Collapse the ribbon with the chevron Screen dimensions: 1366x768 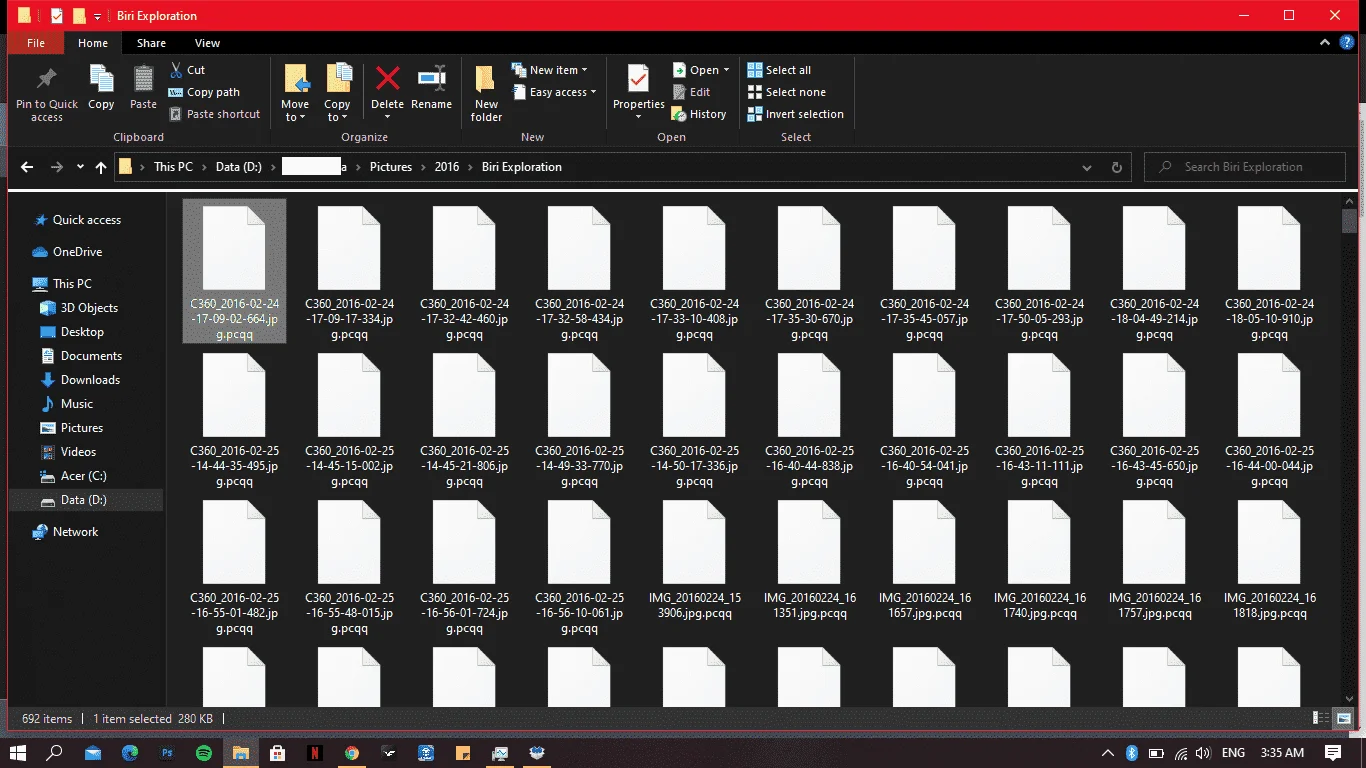(x=1324, y=43)
